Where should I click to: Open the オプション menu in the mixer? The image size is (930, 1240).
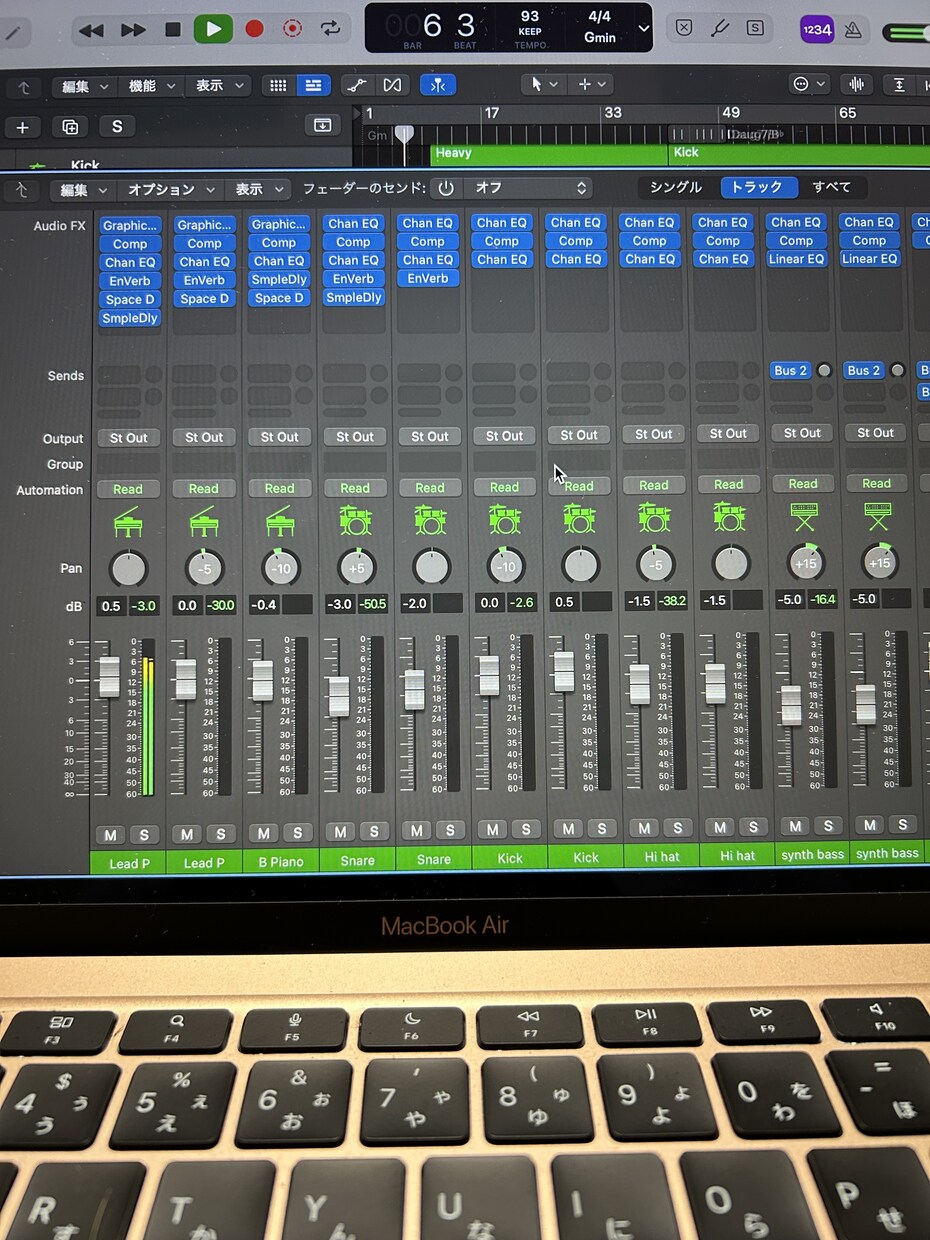click(170, 189)
